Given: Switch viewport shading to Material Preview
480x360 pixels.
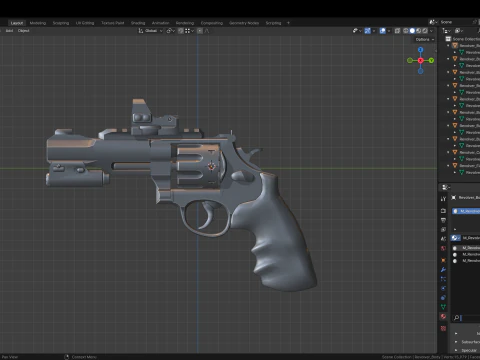Looking at the screenshot, I should pyautogui.click(x=419, y=31).
